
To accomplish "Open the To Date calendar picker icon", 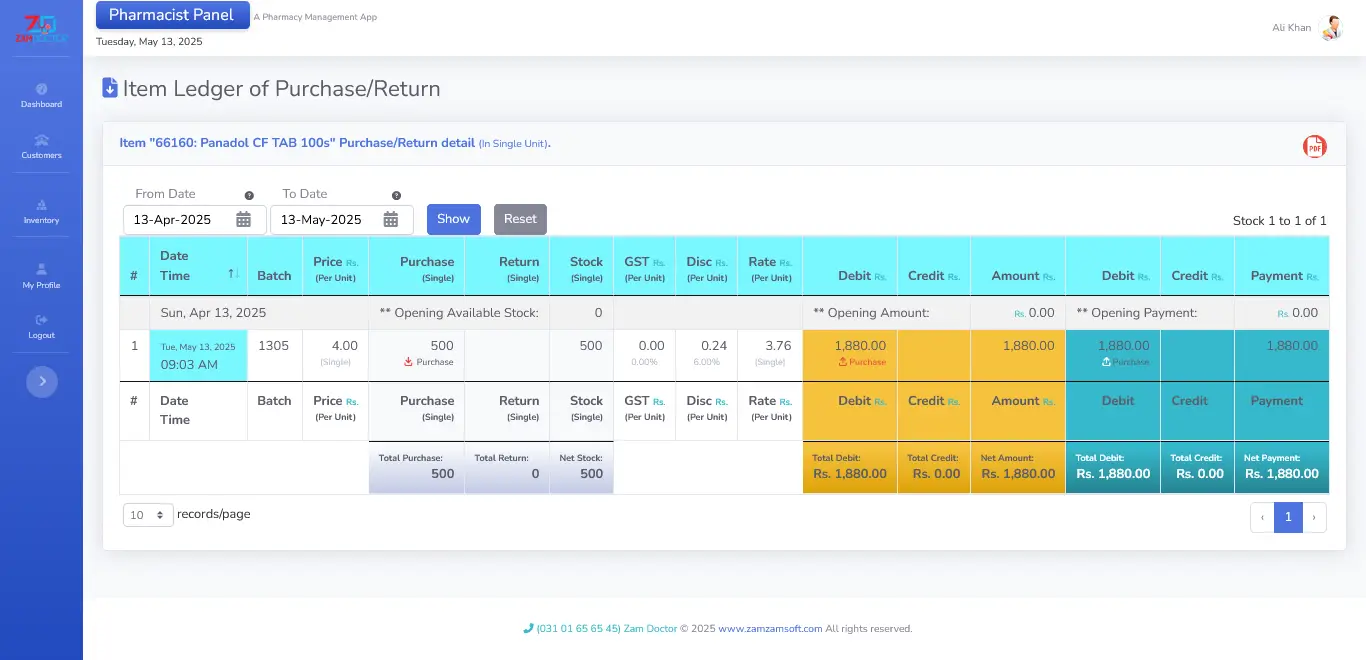I will point(391,220).
